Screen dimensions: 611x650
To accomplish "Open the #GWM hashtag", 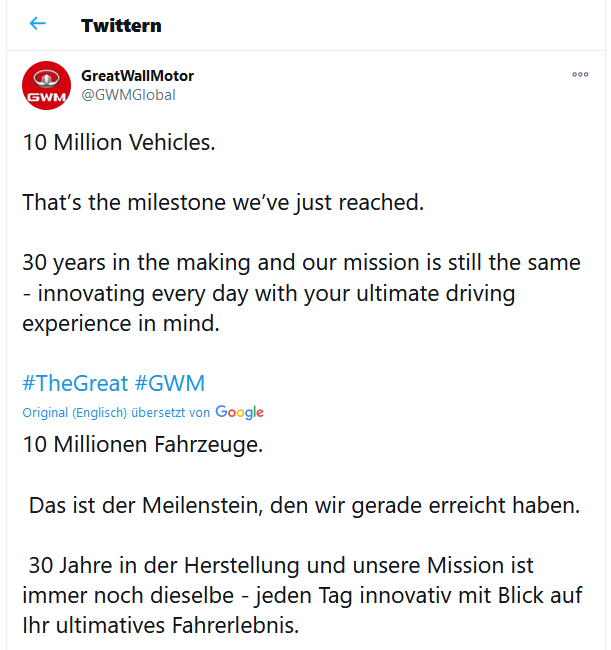I will pos(170,383).
